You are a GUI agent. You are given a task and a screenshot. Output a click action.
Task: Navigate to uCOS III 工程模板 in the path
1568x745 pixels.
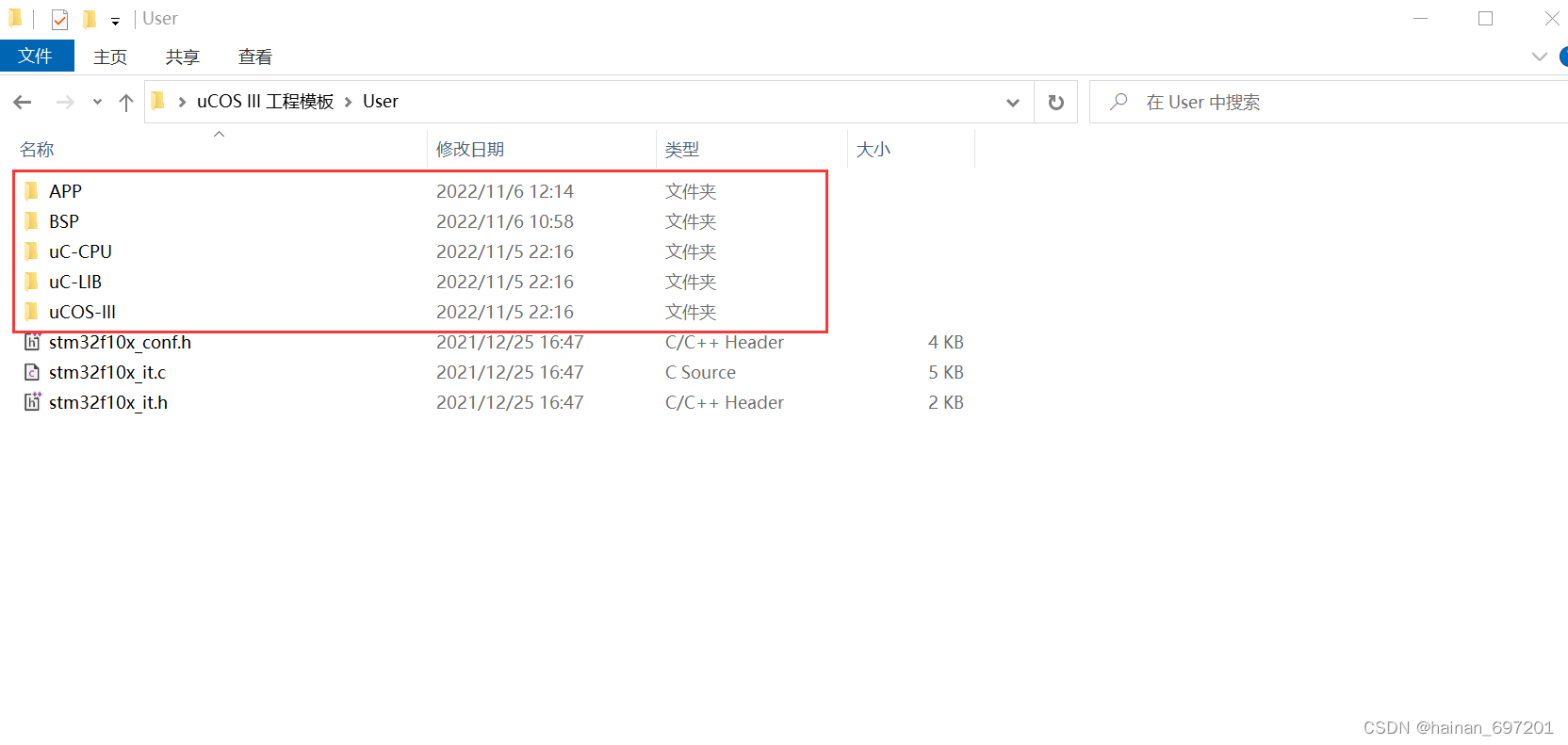coord(266,102)
